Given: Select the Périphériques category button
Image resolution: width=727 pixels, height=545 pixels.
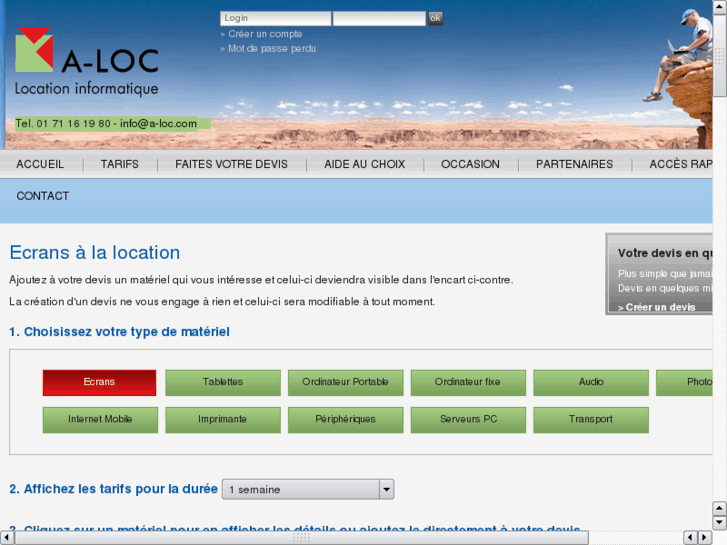Looking at the screenshot, I should pos(345,420).
